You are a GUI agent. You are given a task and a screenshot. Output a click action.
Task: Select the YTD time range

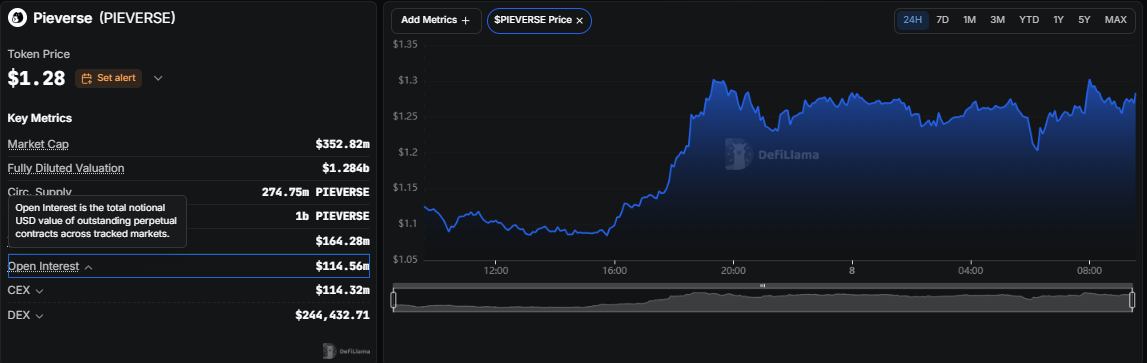pos(1028,20)
